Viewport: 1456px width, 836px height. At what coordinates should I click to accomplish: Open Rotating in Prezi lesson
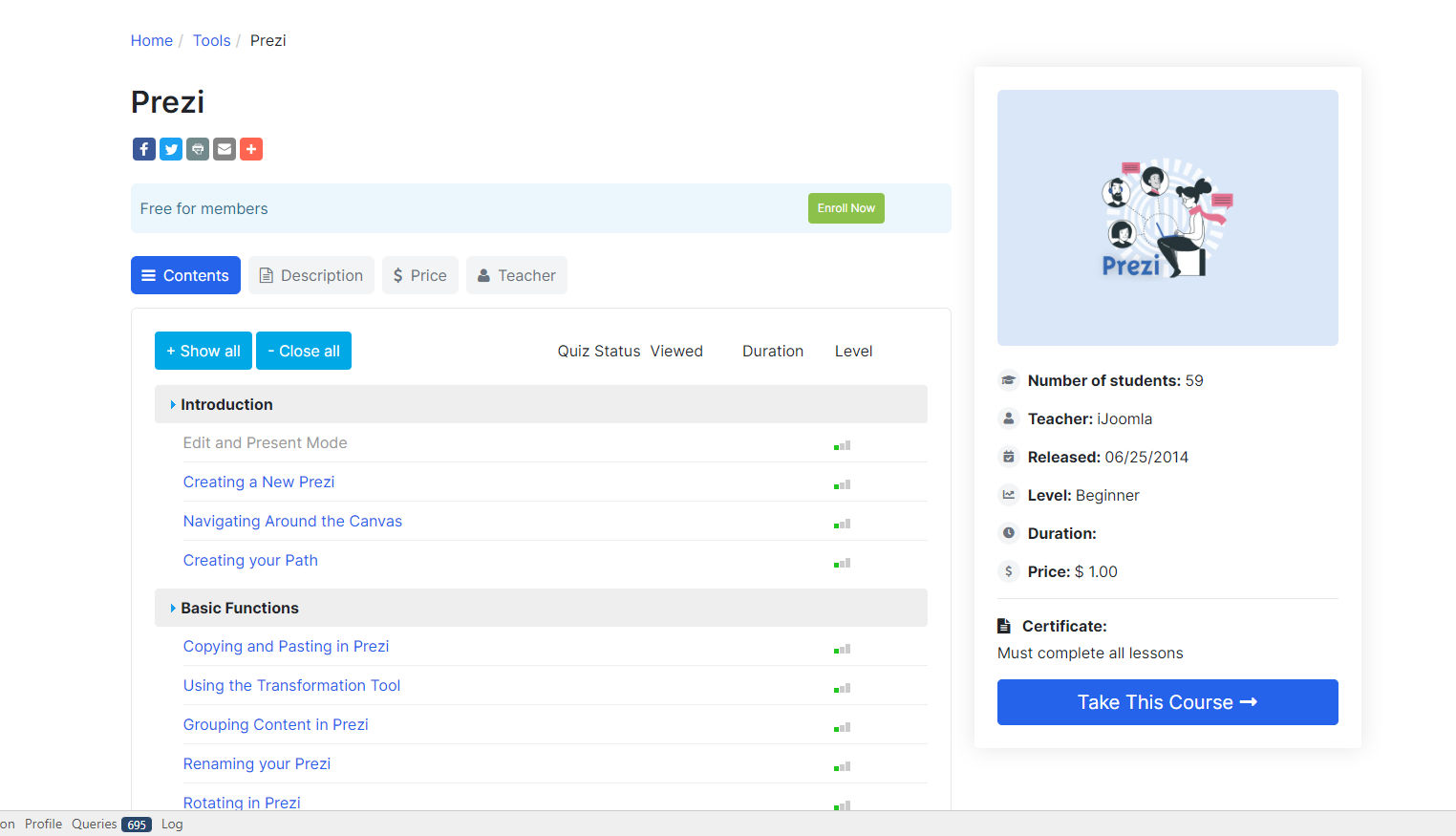point(242,802)
